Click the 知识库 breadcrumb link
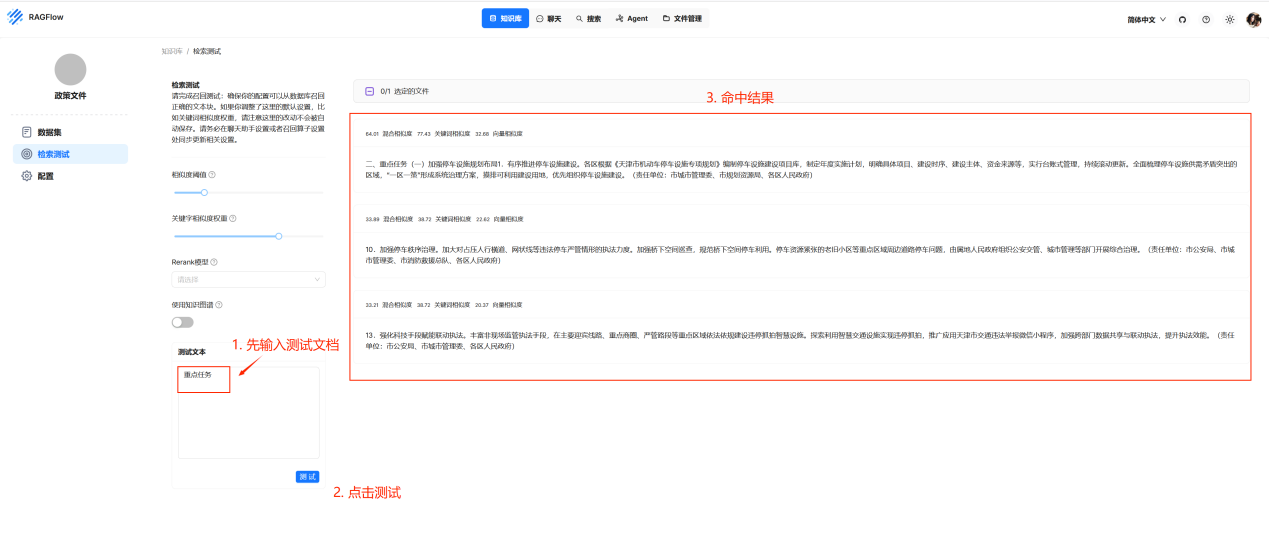Image resolution: width=1269 pixels, height=540 pixels. coord(171,51)
